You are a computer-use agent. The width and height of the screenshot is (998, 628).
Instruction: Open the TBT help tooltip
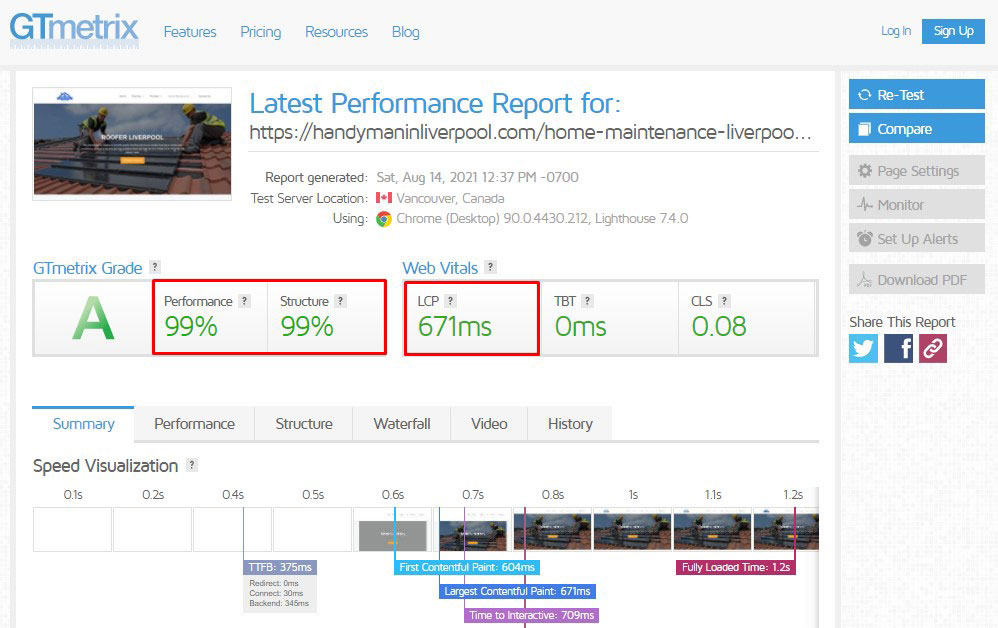pyautogui.click(x=588, y=299)
